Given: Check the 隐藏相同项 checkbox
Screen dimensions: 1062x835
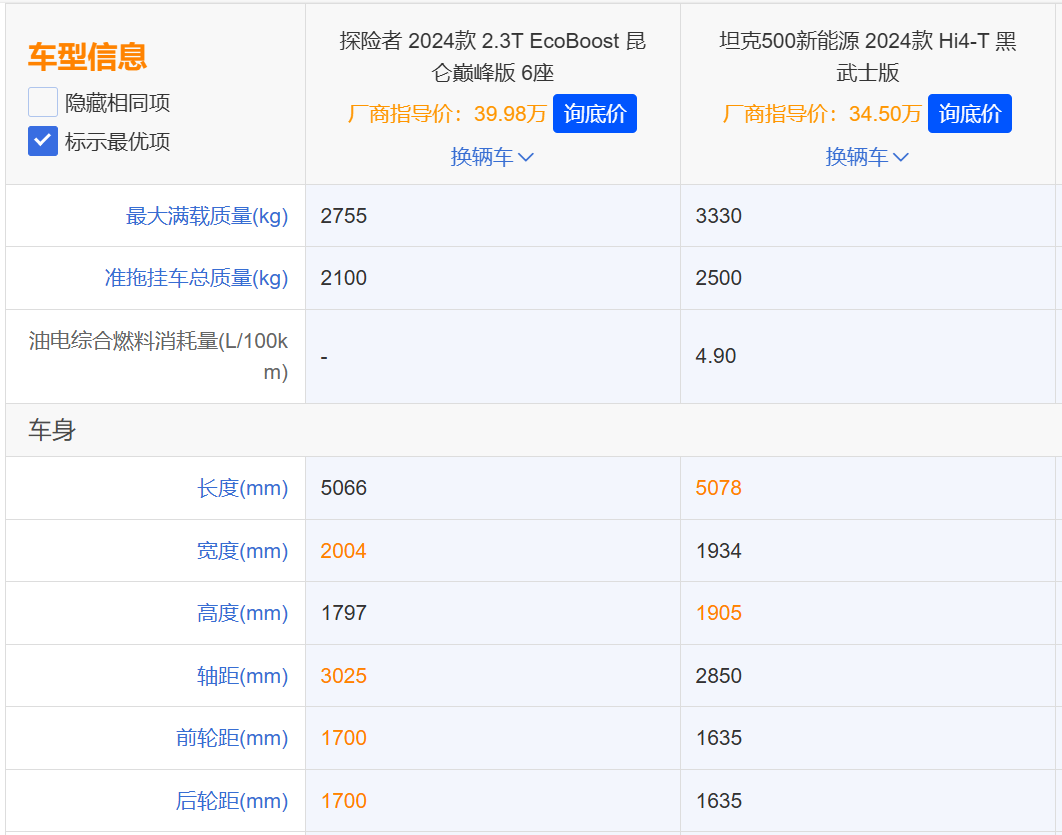Looking at the screenshot, I should coord(43,102).
